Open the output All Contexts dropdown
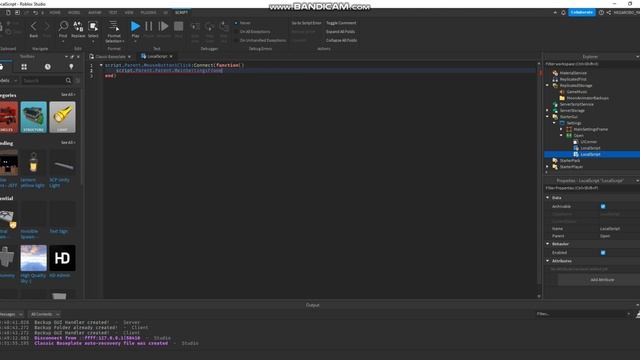Image resolution: width=640 pixels, height=360 pixels. point(45,314)
